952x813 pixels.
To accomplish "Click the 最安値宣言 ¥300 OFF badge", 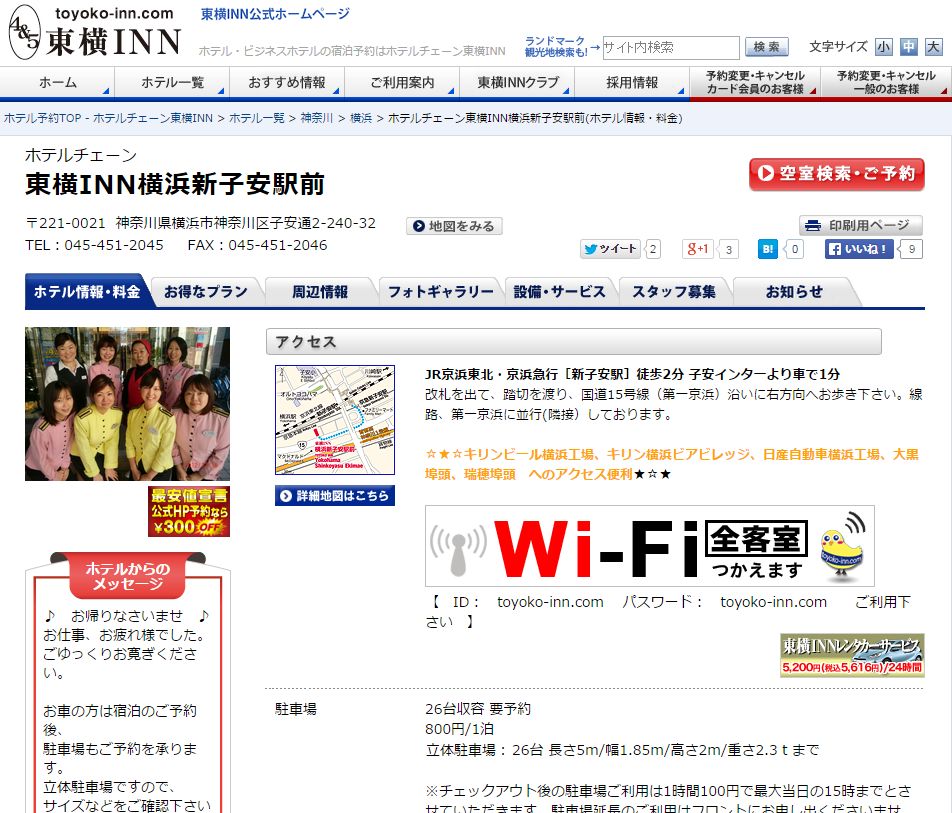I will click(189, 511).
